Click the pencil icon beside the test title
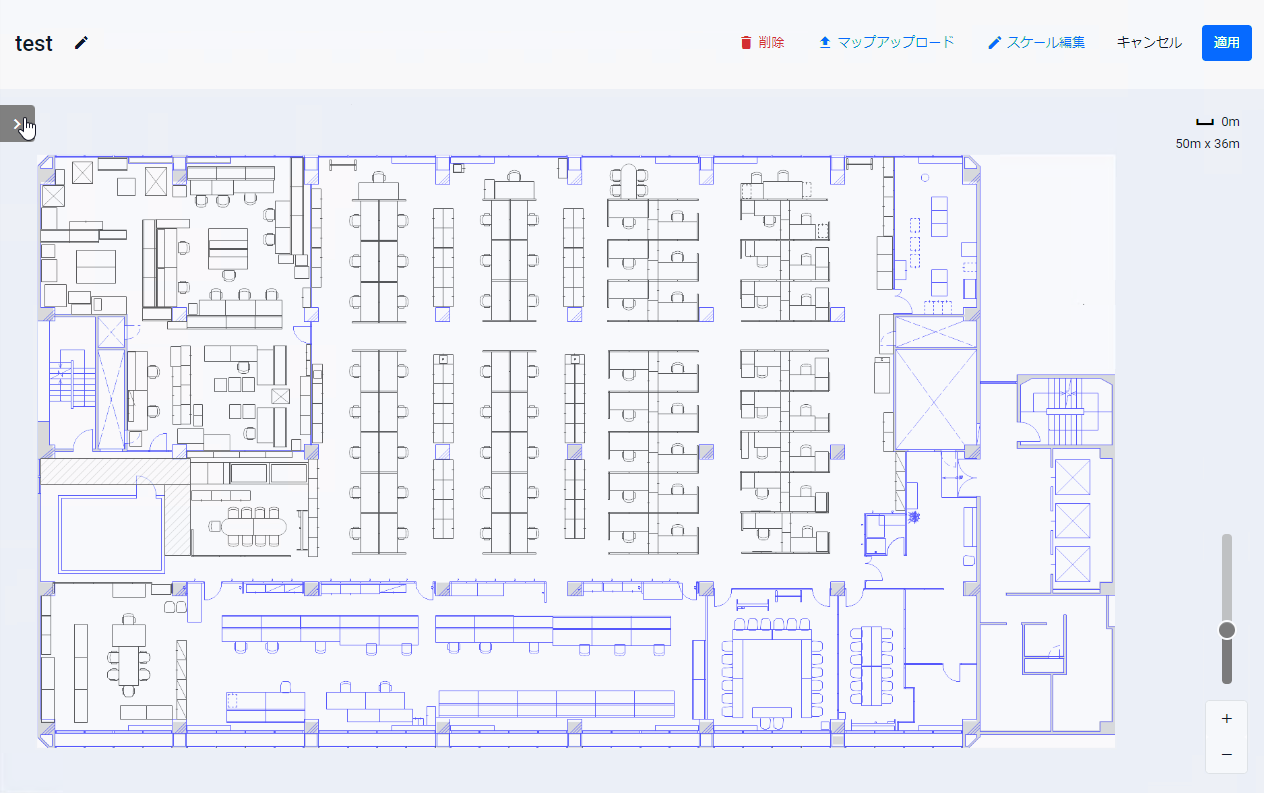Screen dimensions: 1264x793 [81, 43]
